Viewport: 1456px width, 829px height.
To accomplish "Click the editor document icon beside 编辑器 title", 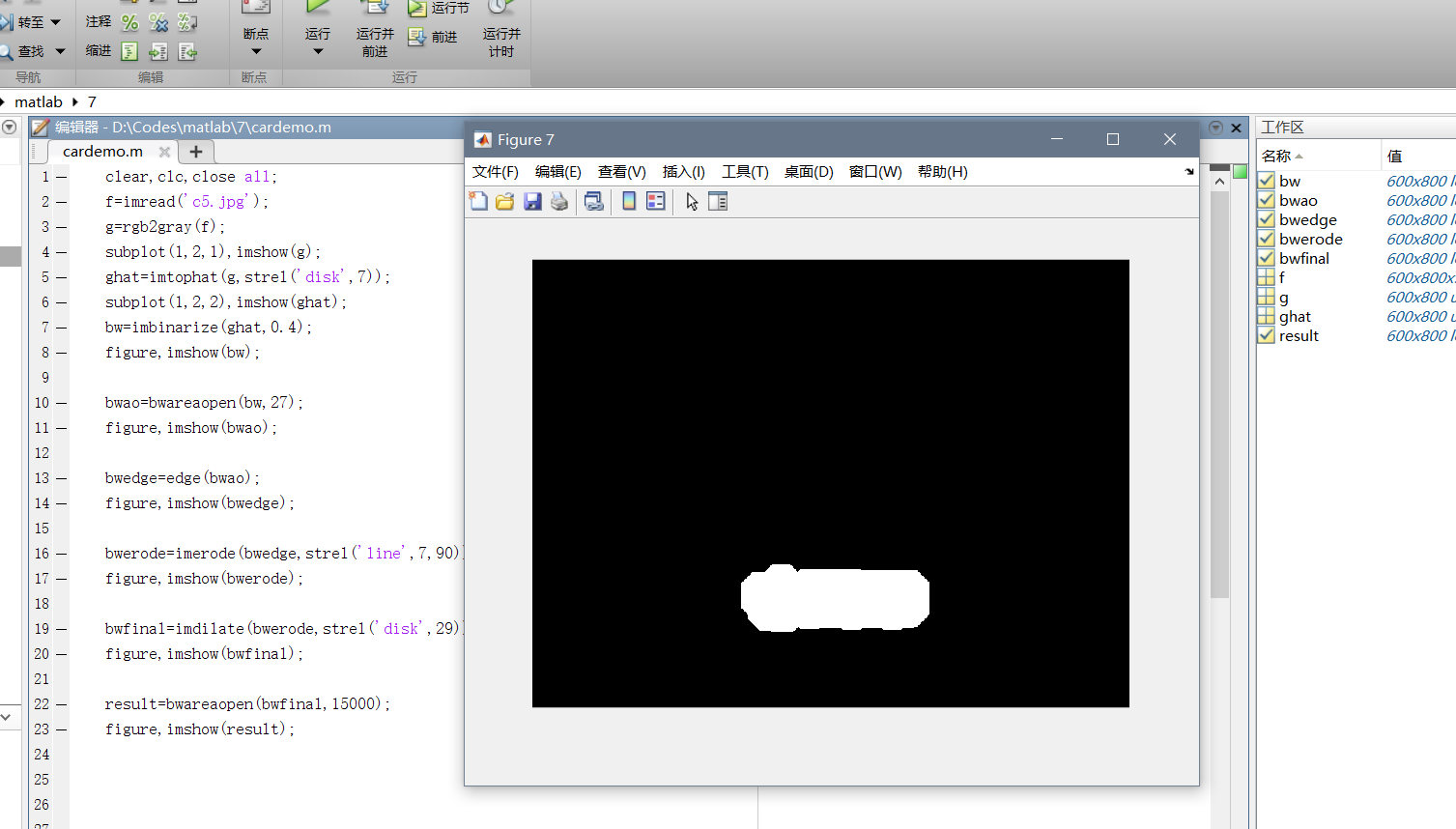I will point(41,127).
